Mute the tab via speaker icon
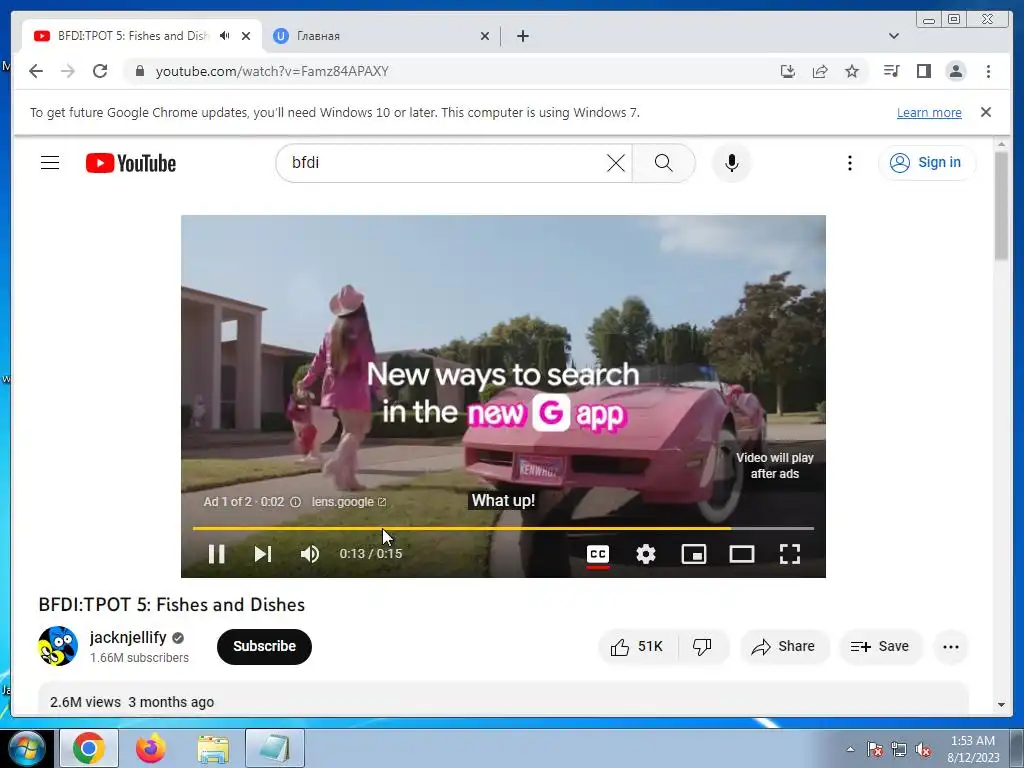 pyautogui.click(x=225, y=36)
